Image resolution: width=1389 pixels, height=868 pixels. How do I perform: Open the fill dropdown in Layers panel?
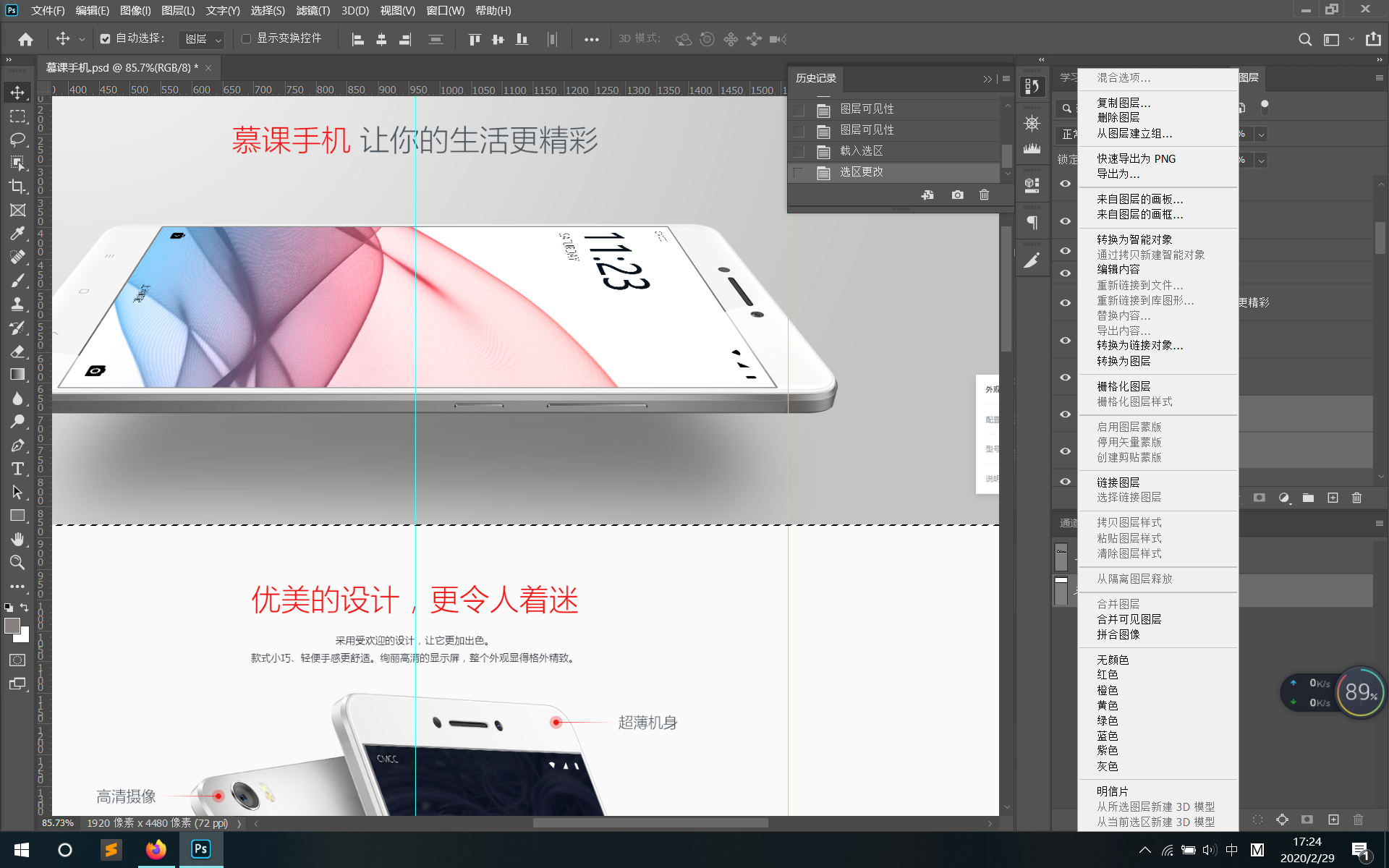point(1261,161)
